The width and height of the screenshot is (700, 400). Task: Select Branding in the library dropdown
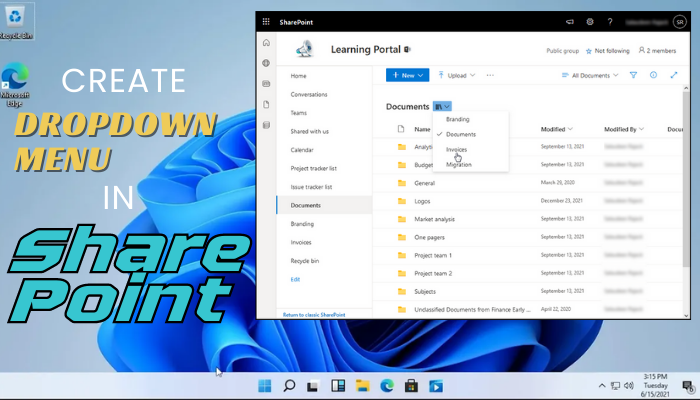pyautogui.click(x=457, y=119)
